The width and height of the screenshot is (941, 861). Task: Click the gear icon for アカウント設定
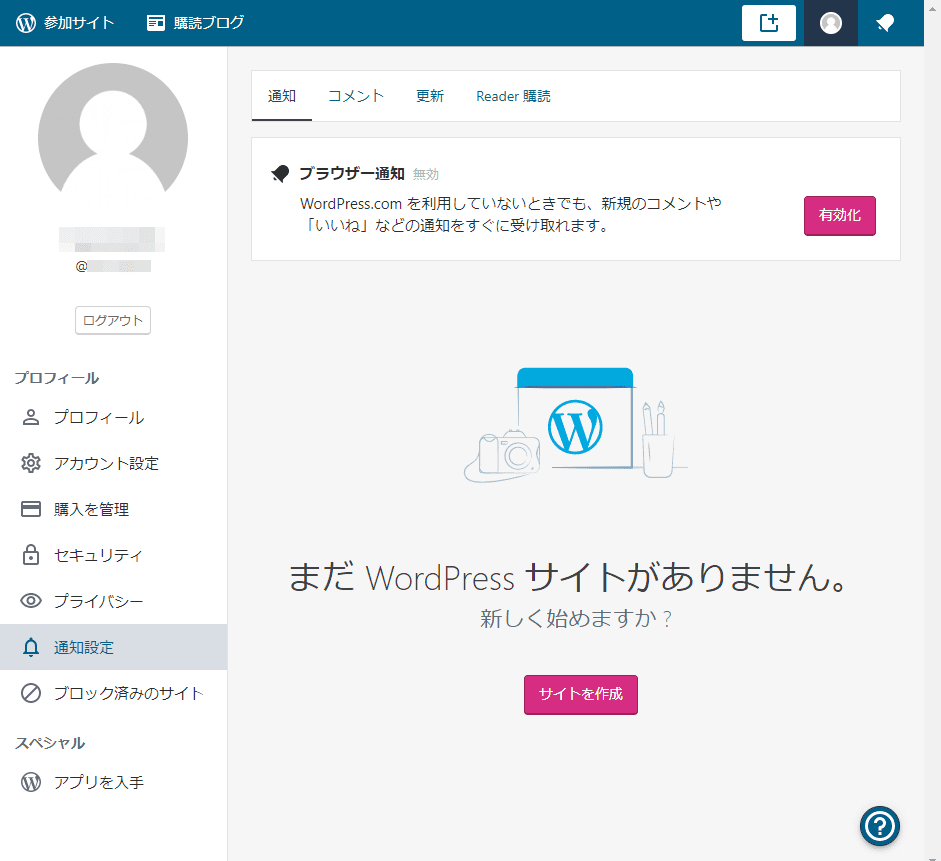tap(31, 463)
